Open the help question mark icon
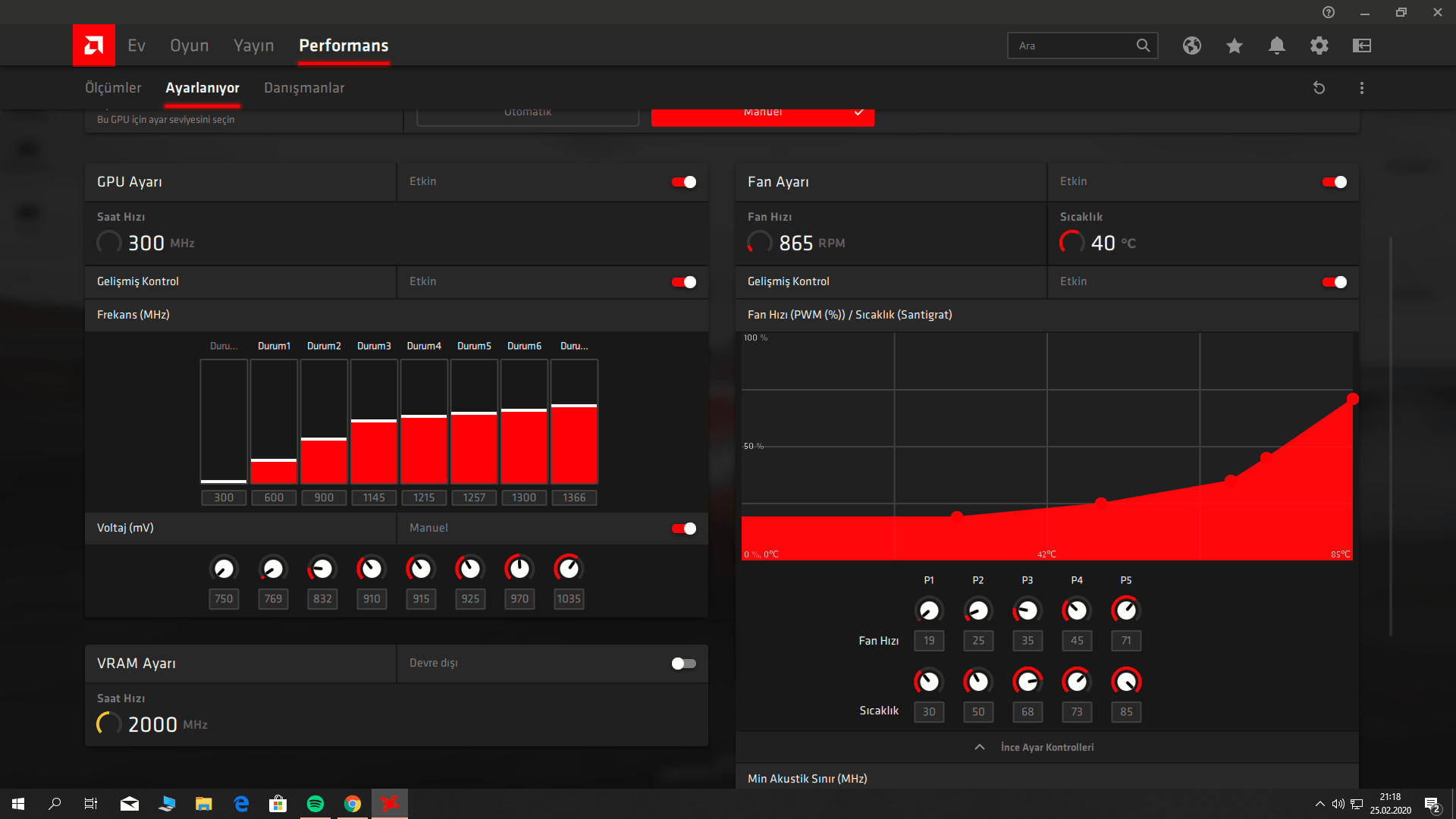The image size is (1456, 819). coord(1329,12)
